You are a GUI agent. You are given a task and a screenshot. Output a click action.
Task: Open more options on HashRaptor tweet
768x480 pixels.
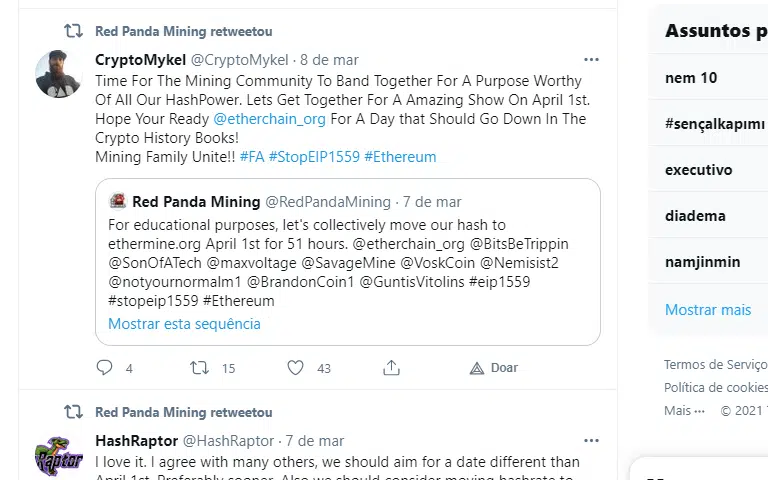pyautogui.click(x=591, y=441)
